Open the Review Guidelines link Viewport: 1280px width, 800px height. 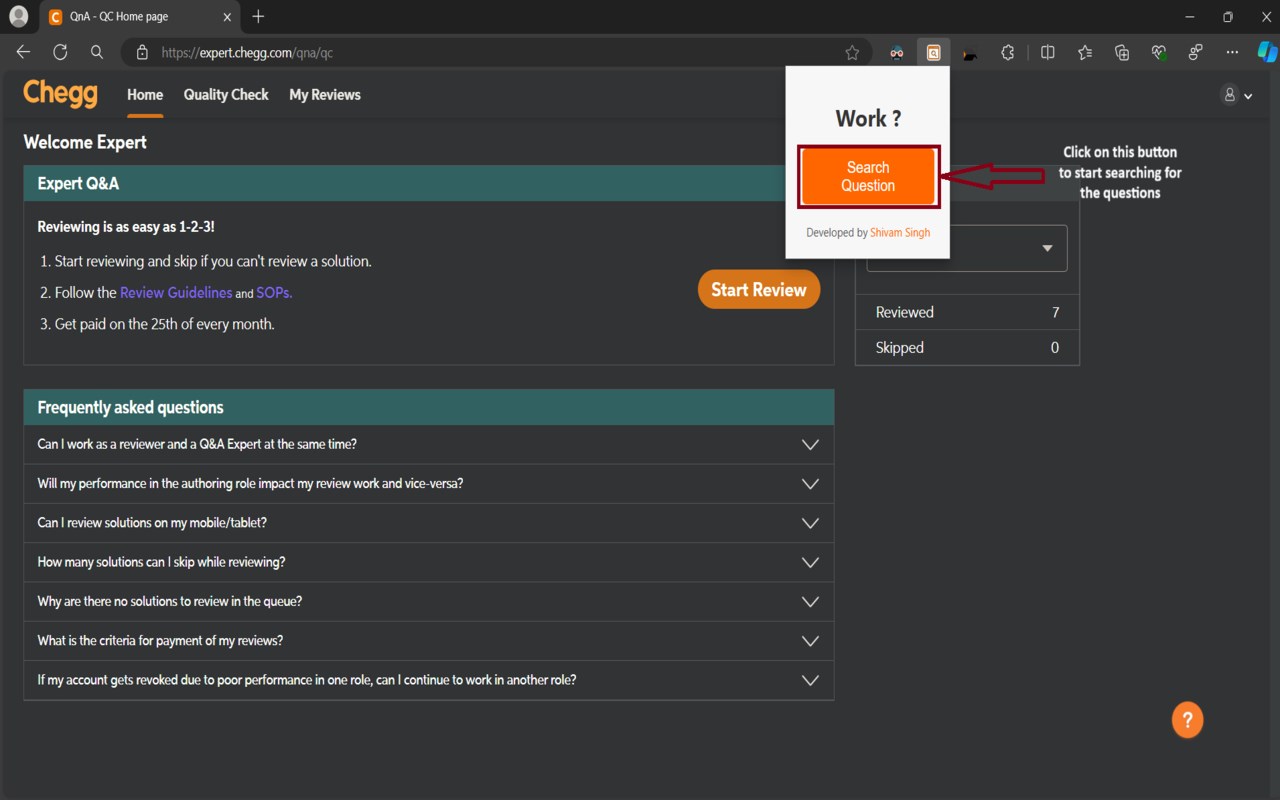[x=176, y=293]
